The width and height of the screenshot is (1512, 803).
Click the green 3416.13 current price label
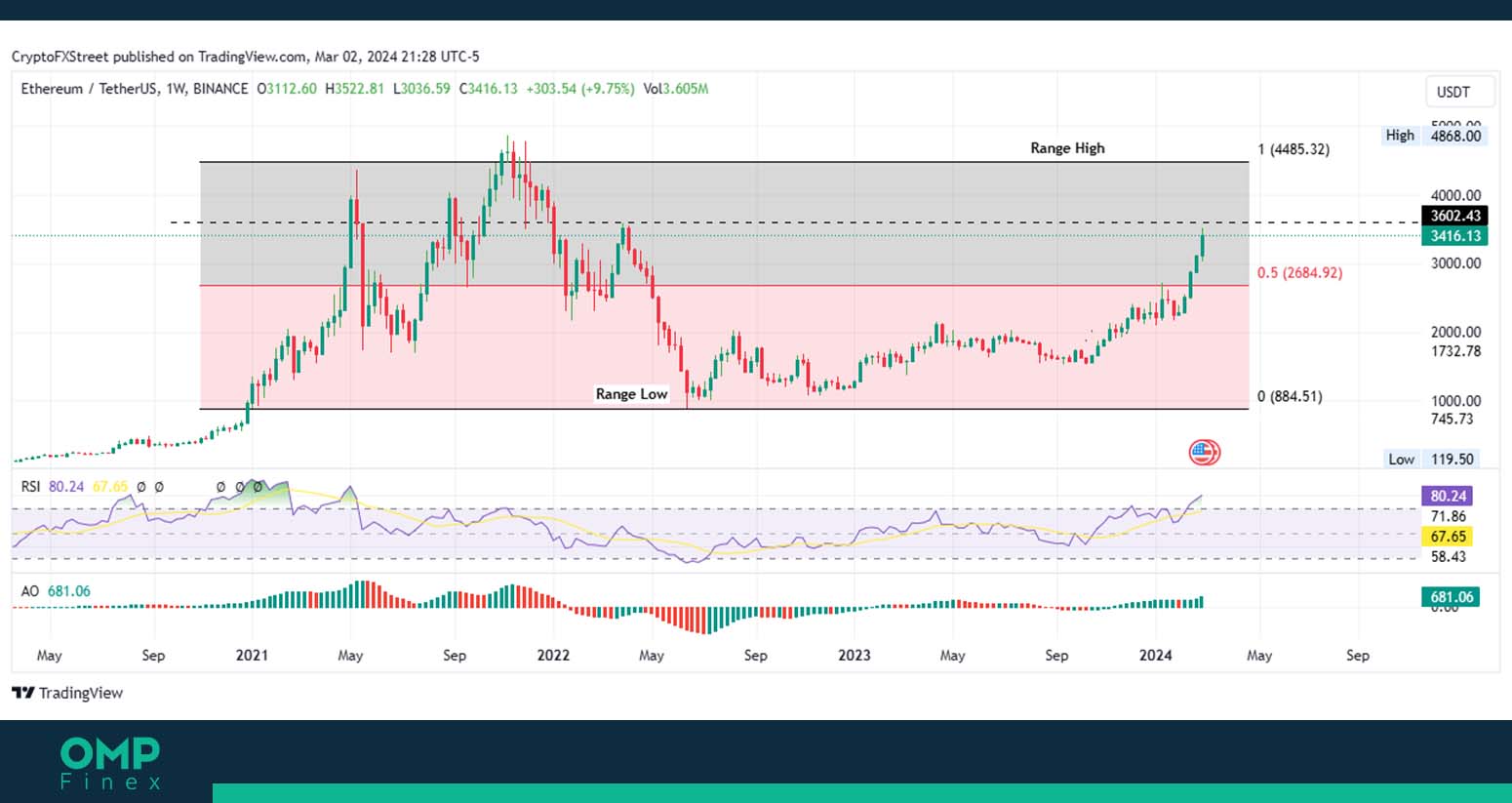1455,236
